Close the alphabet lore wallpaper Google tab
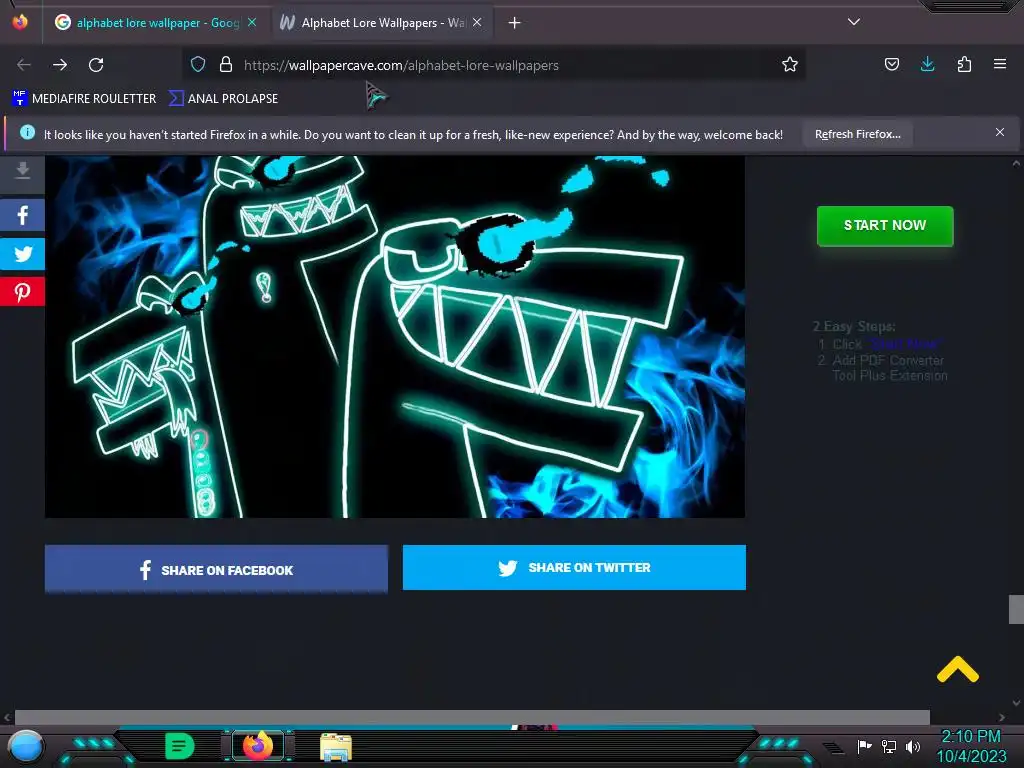 click(x=252, y=23)
